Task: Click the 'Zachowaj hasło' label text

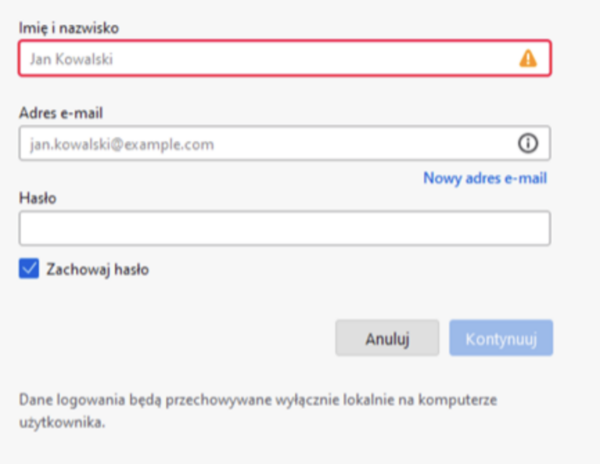Action: [98, 268]
